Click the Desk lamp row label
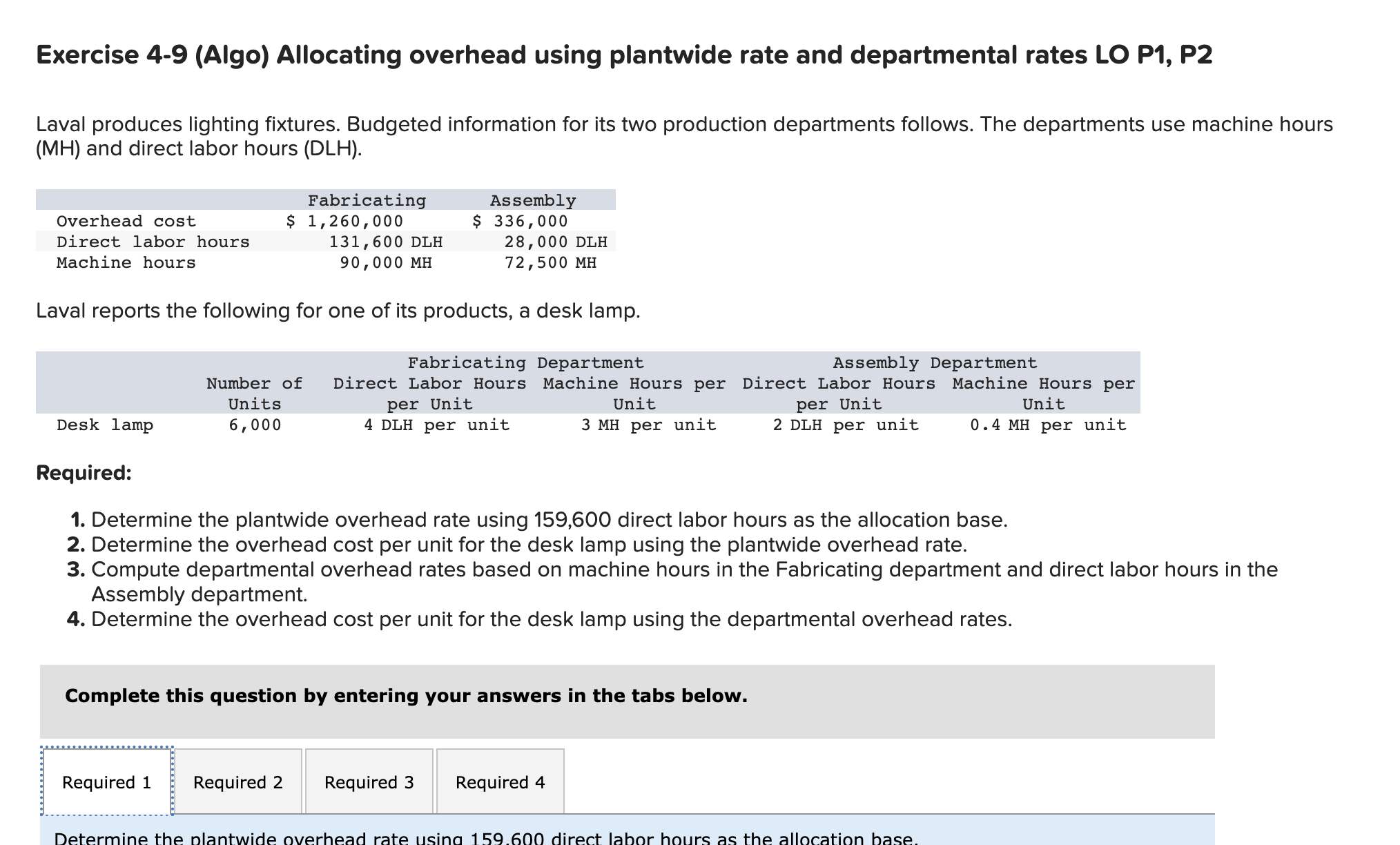 click(x=105, y=425)
